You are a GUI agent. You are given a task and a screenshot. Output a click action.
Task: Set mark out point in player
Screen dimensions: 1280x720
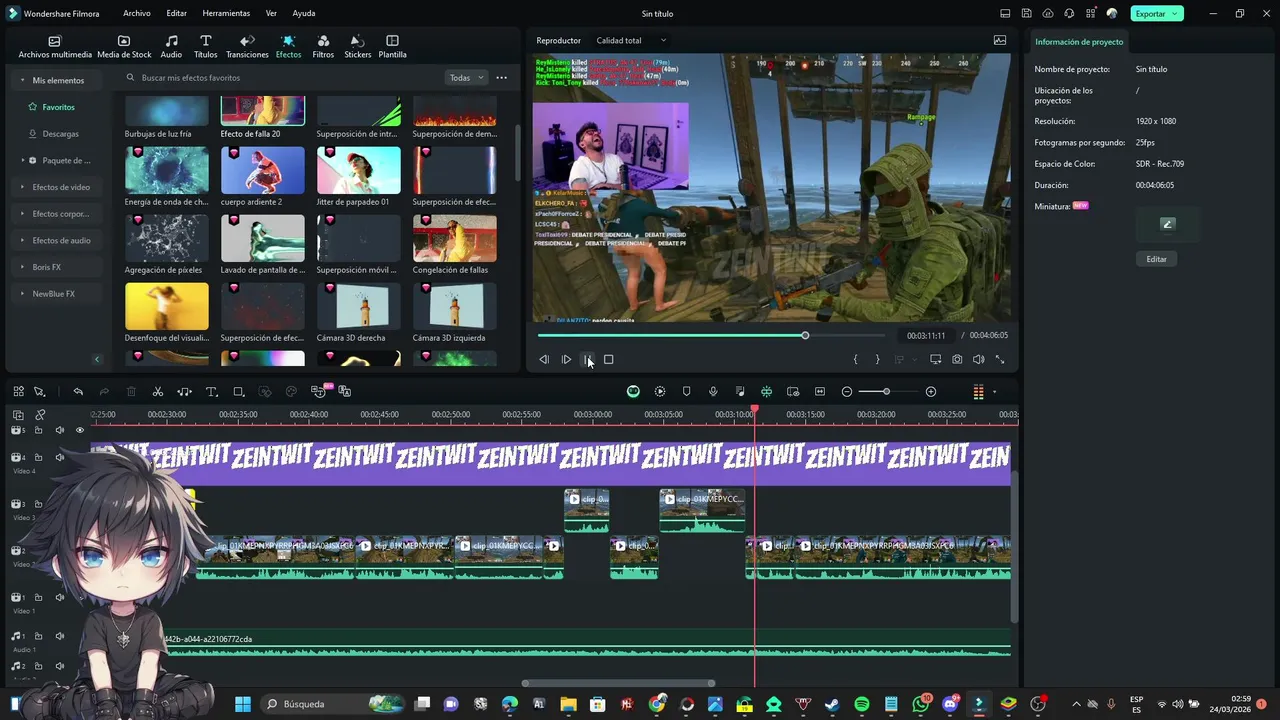(877, 360)
